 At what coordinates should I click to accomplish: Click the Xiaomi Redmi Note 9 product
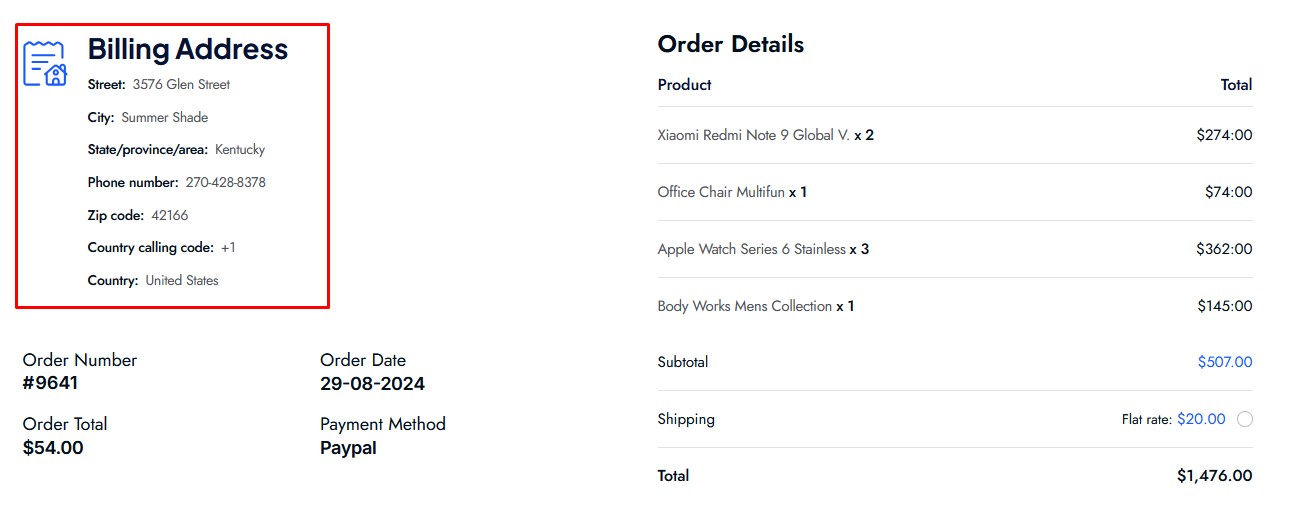coord(753,135)
